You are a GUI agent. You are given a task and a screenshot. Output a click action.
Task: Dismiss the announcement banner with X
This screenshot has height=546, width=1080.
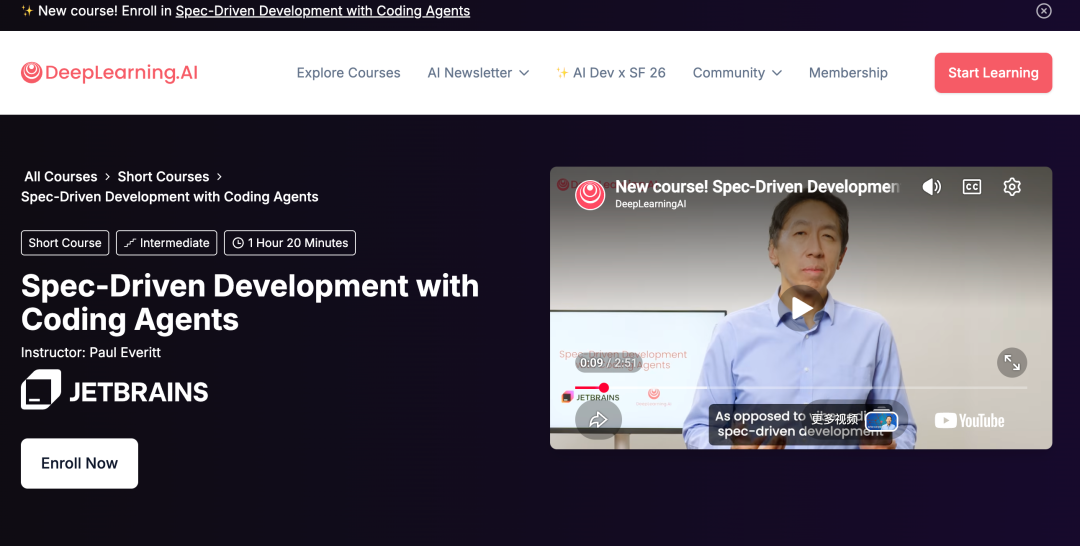coord(1043,11)
